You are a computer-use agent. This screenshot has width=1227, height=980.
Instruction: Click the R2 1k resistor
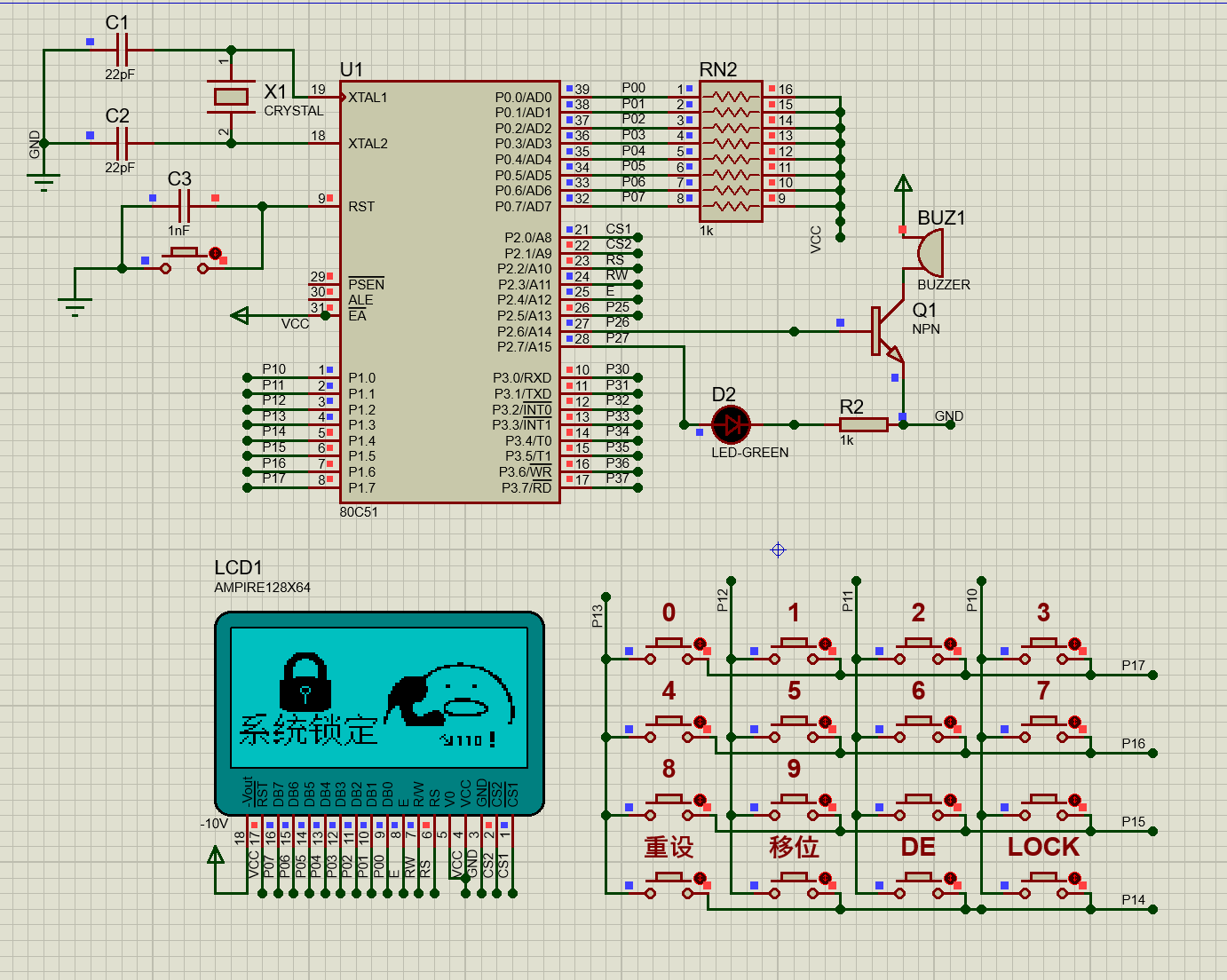coord(863,424)
